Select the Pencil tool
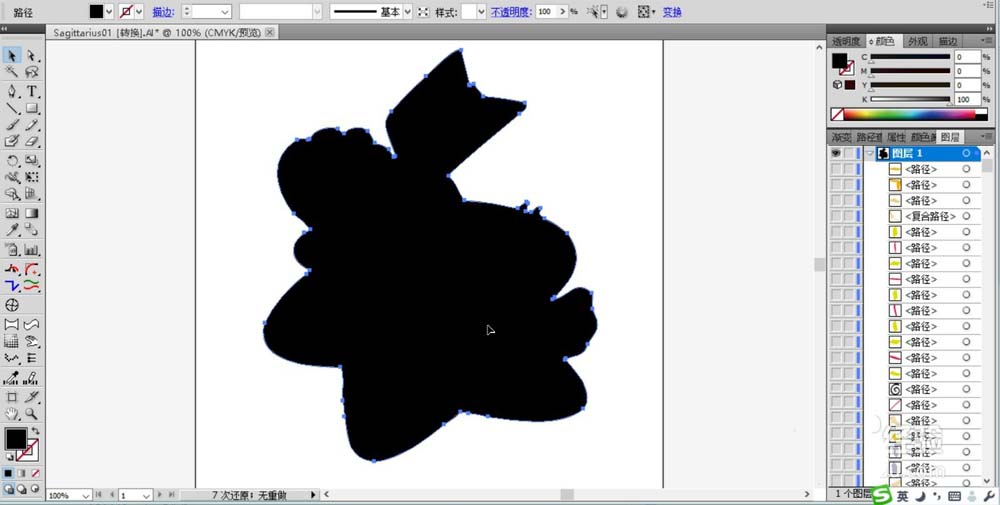 pos(31,125)
